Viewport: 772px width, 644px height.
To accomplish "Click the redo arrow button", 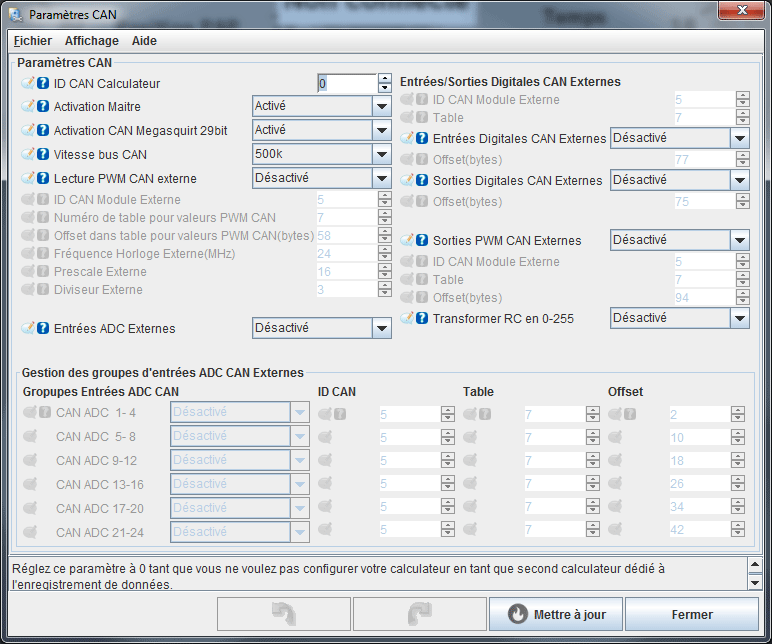I will 419,615.
